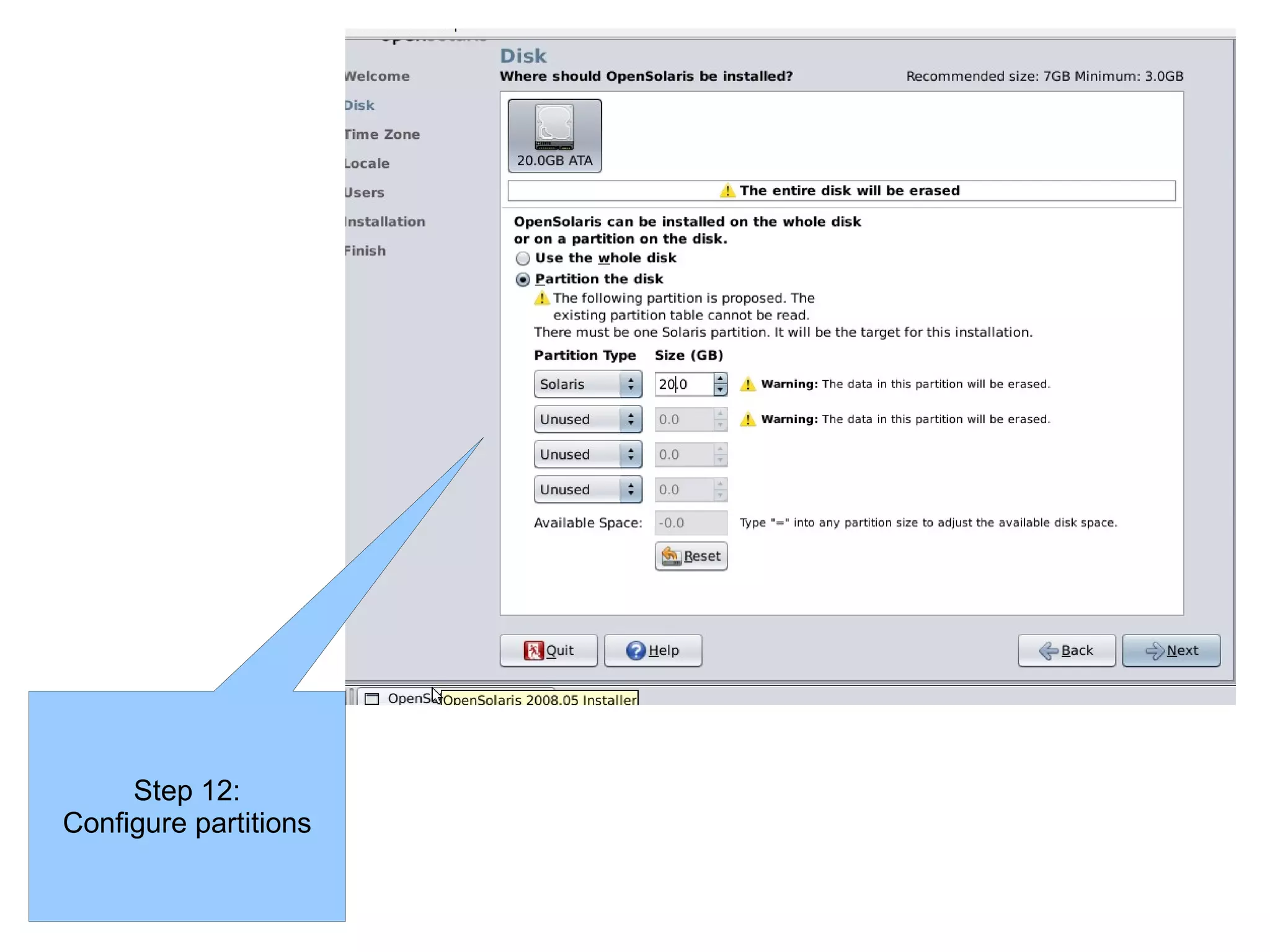The width and height of the screenshot is (1270, 952).
Task: Click the warning icon in the first Unused partition row
Action: (748, 419)
